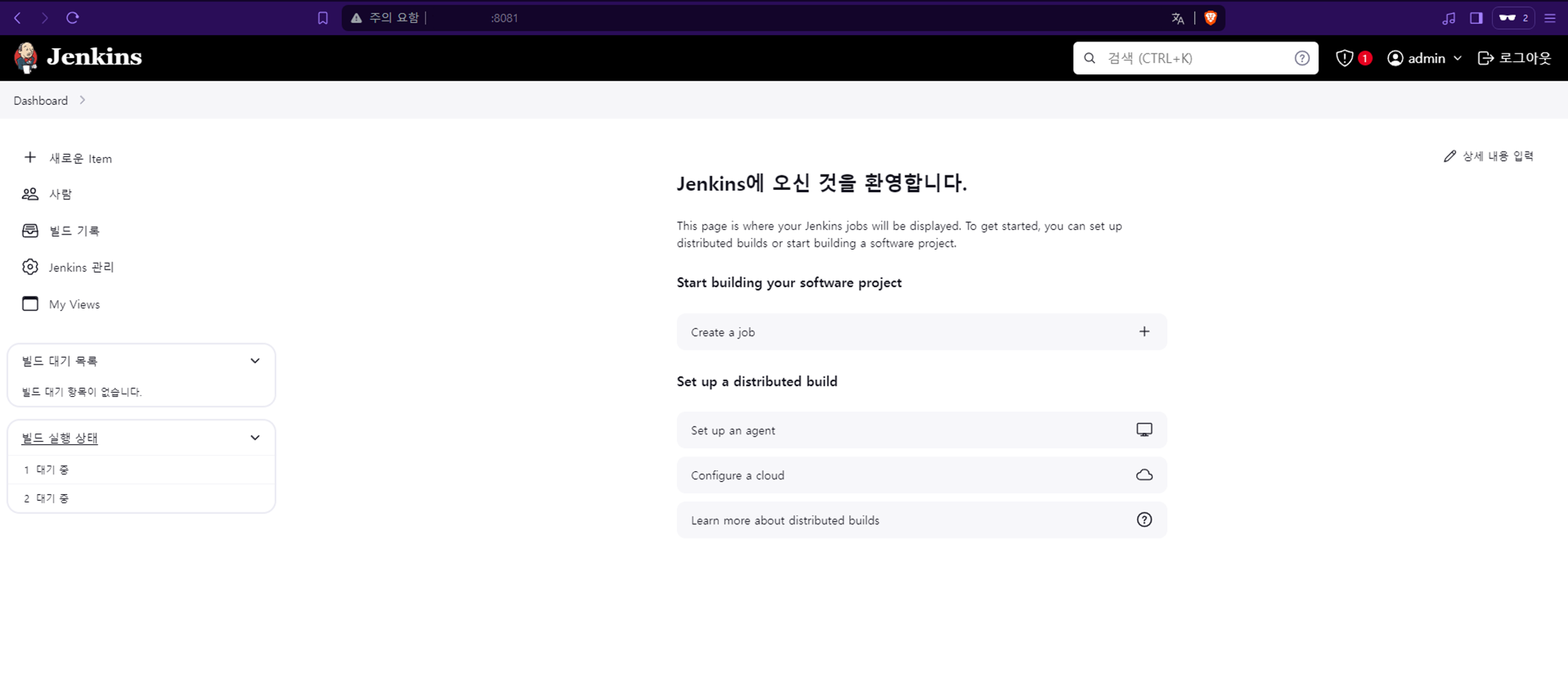The width and height of the screenshot is (1568, 684).
Task: Select executor row '1 대기 중'
Action: (x=142, y=470)
